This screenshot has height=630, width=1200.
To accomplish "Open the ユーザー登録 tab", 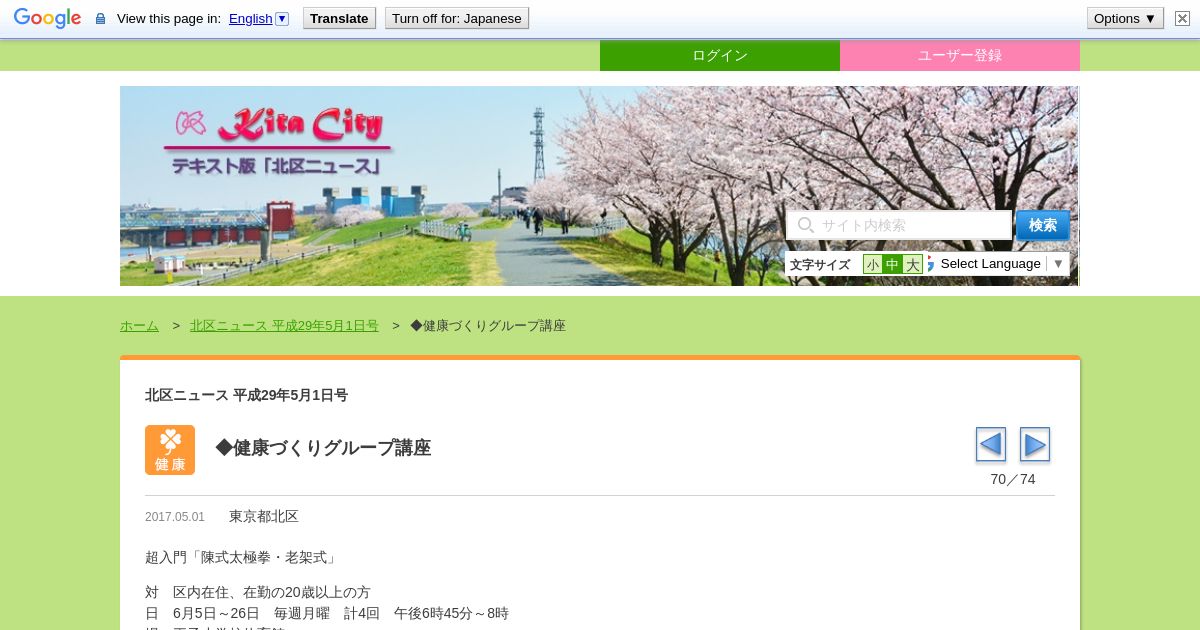I will coord(960,55).
